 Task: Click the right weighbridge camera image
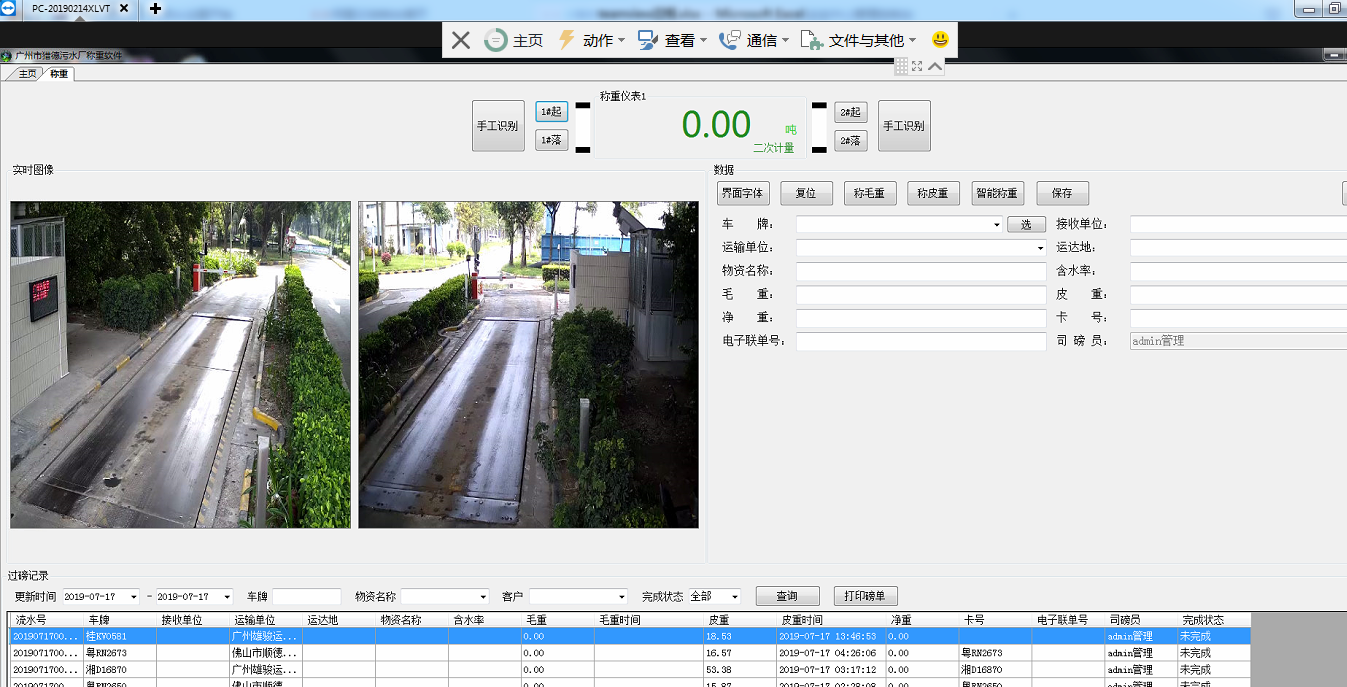click(529, 365)
